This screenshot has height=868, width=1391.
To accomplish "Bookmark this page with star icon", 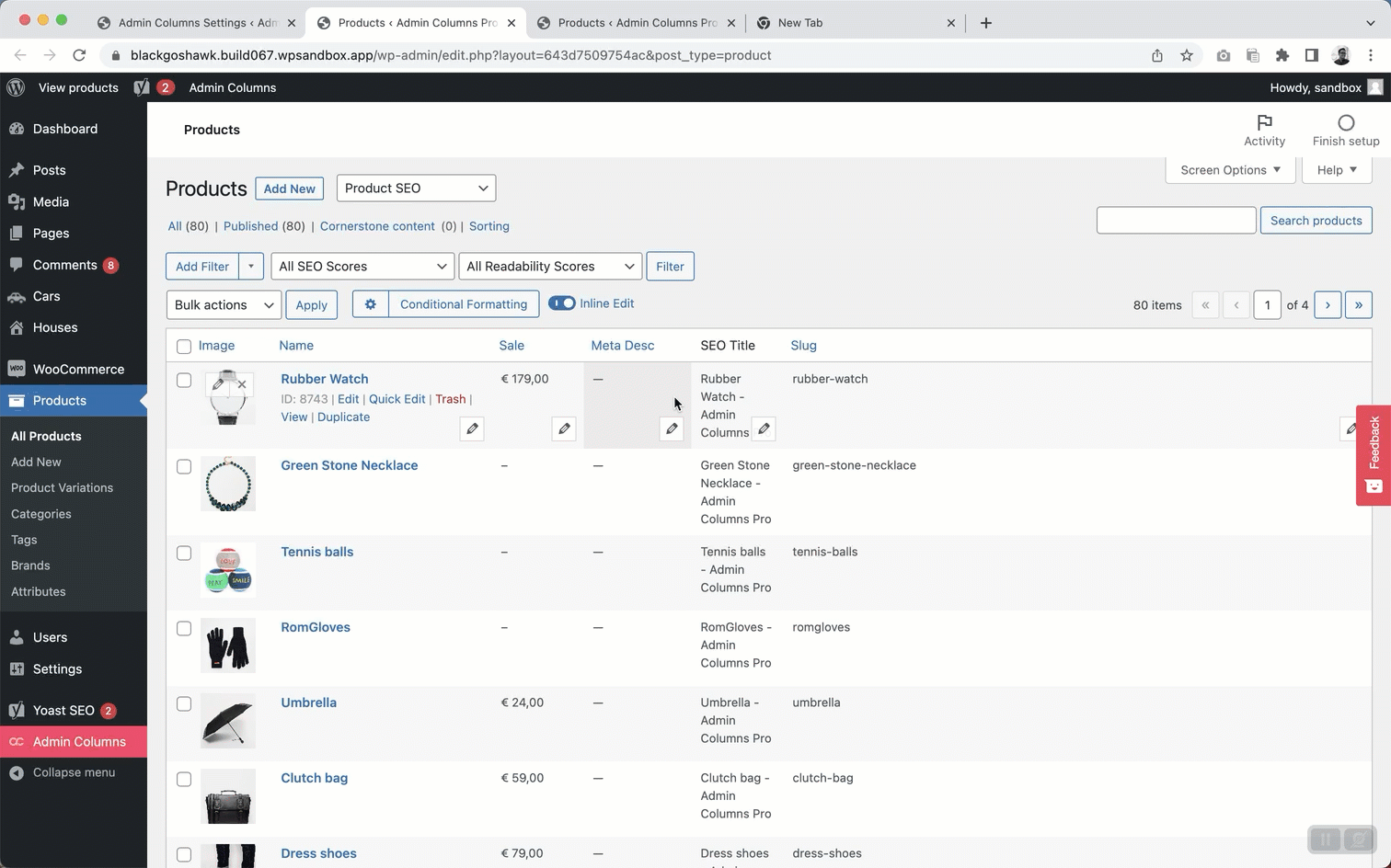I will click(x=1187, y=55).
